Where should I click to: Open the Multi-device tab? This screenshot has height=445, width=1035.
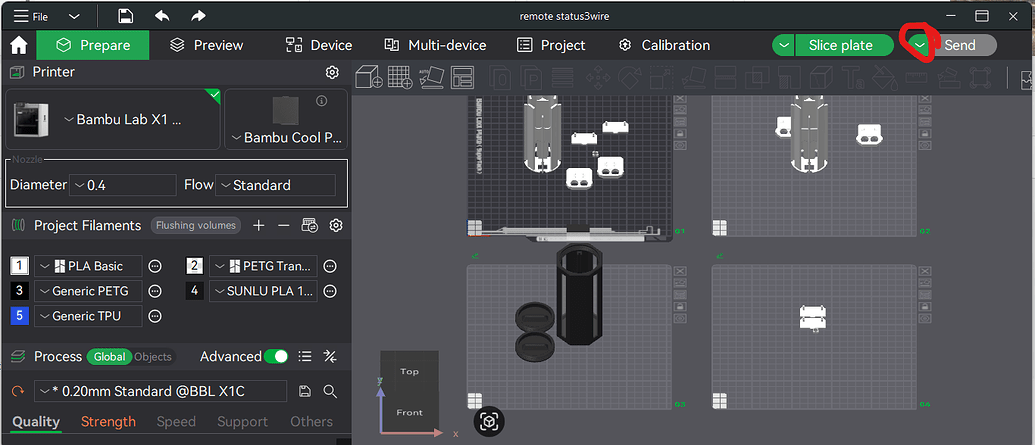[435, 45]
